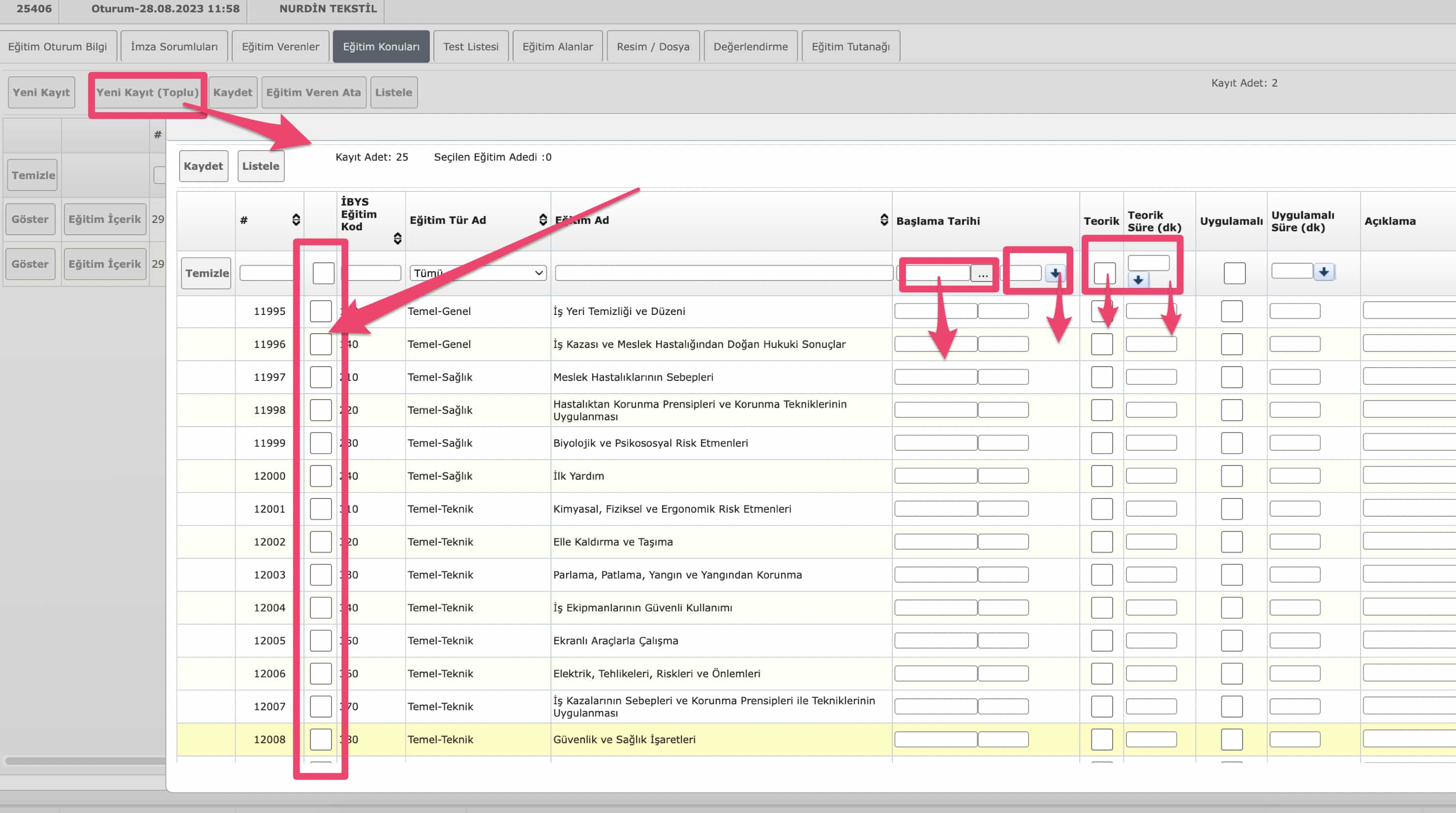Viewport: 1456px width, 813px height.
Task: Click the Eğitim Ad filter text field
Action: [x=723, y=273]
